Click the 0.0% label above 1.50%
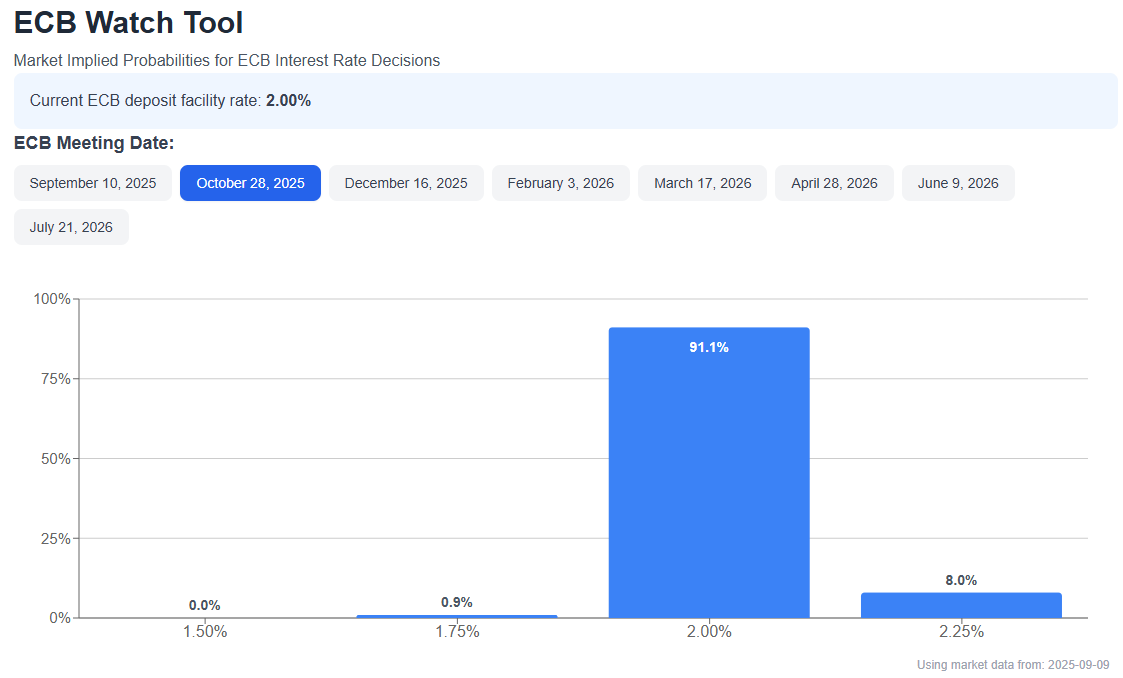This screenshot has width=1123, height=678. [x=205, y=606]
